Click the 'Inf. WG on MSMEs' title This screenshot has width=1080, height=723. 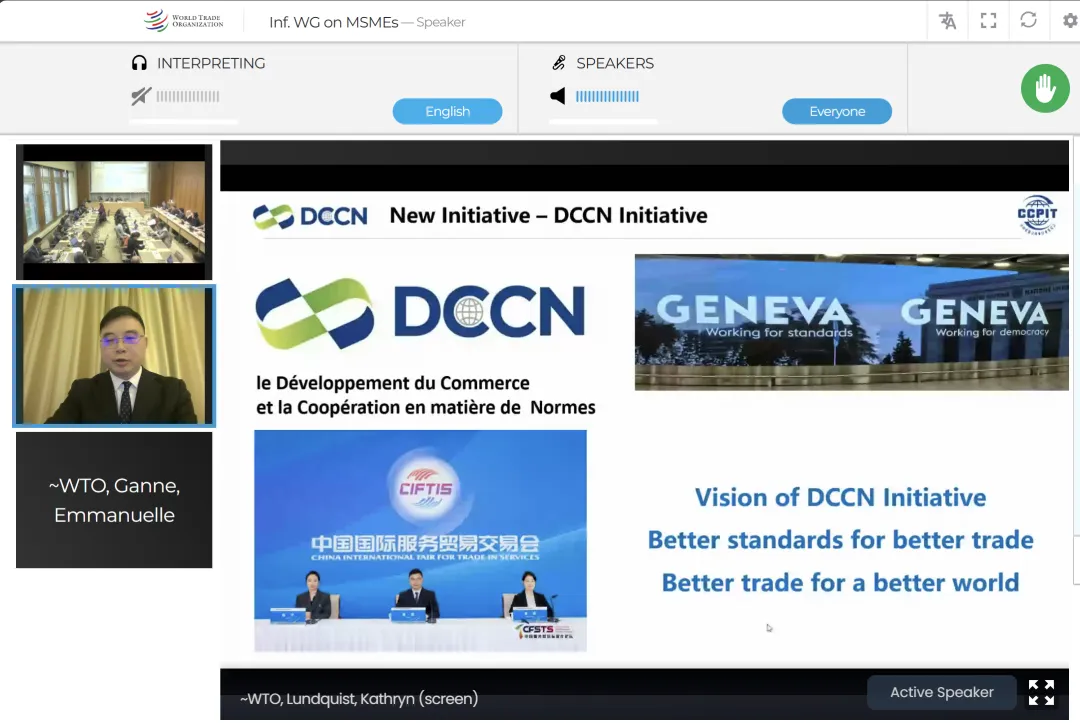333,22
